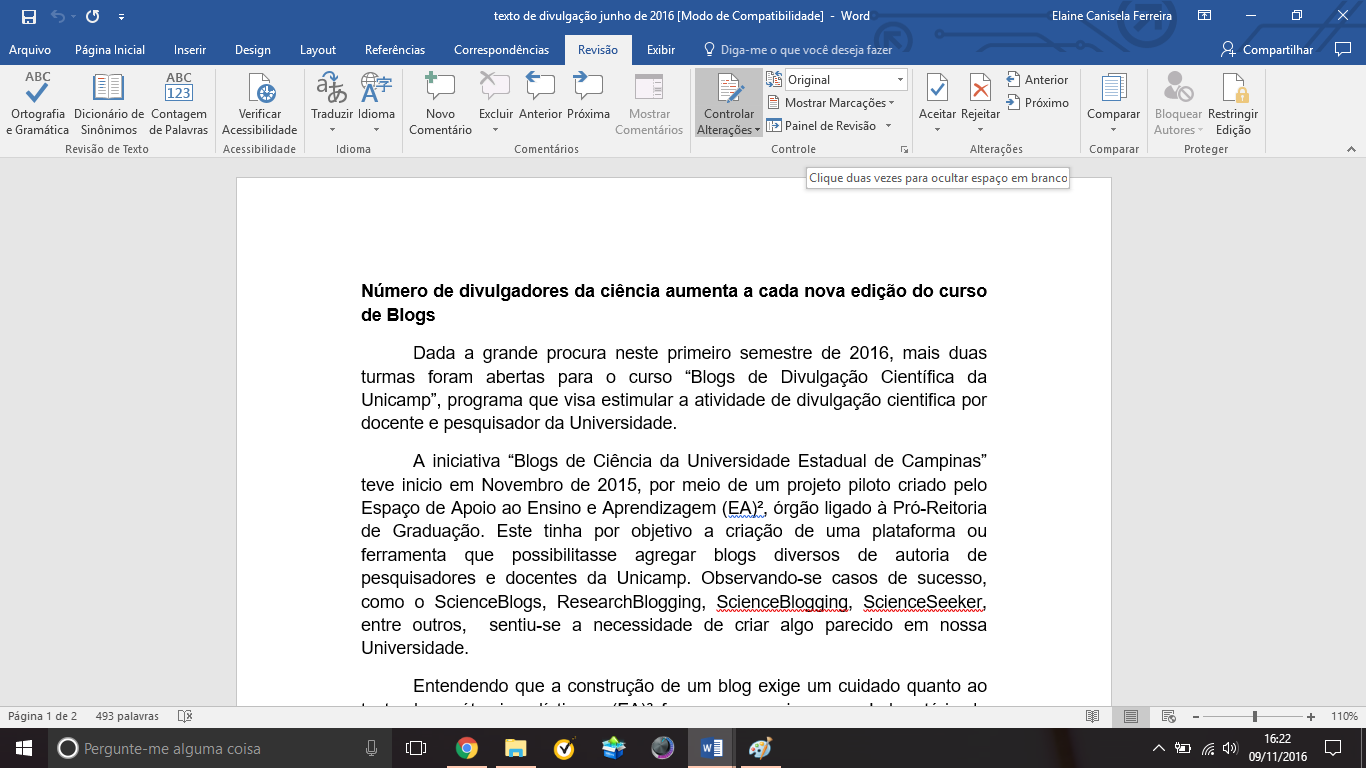
Task: Open Ribbon Display Options button
Action: 1205,16
